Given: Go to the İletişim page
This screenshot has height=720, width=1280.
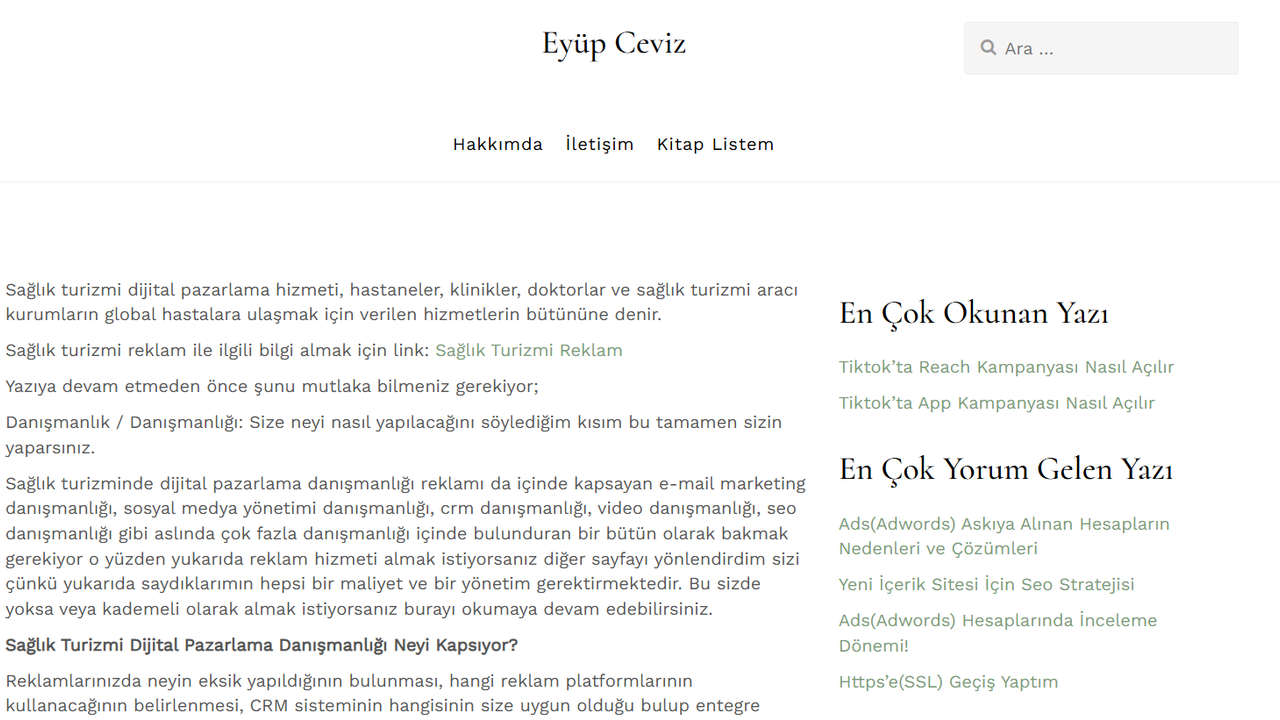Looking at the screenshot, I should coord(599,144).
